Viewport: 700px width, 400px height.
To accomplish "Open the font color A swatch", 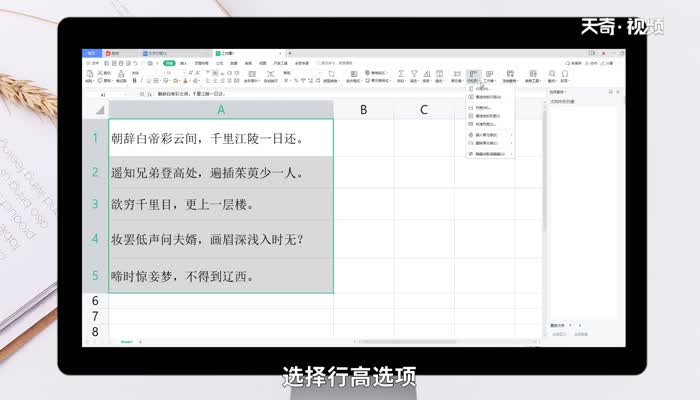I will [185, 81].
